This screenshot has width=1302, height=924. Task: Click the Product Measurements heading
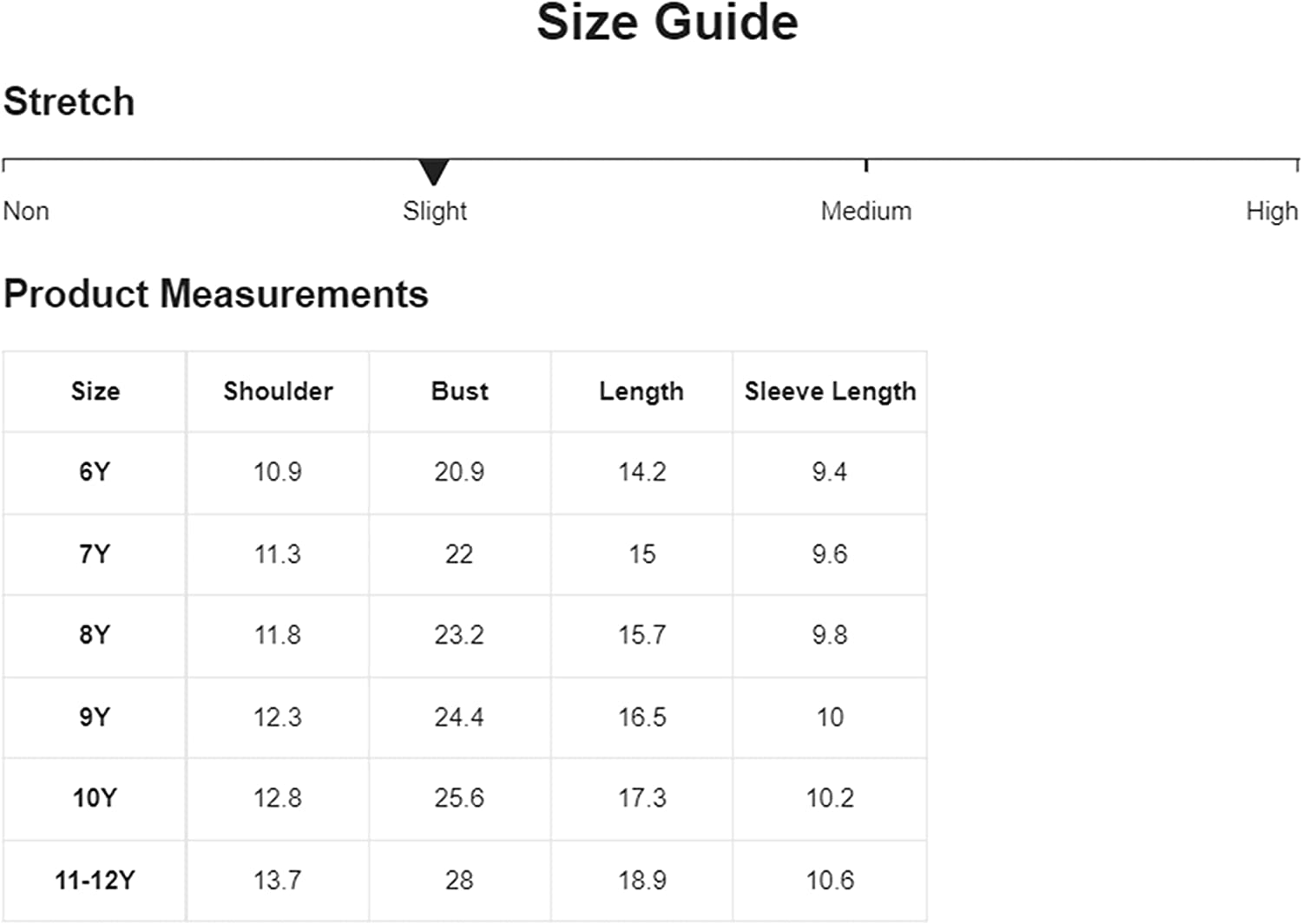pyautogui.click(x=216, y=294)
